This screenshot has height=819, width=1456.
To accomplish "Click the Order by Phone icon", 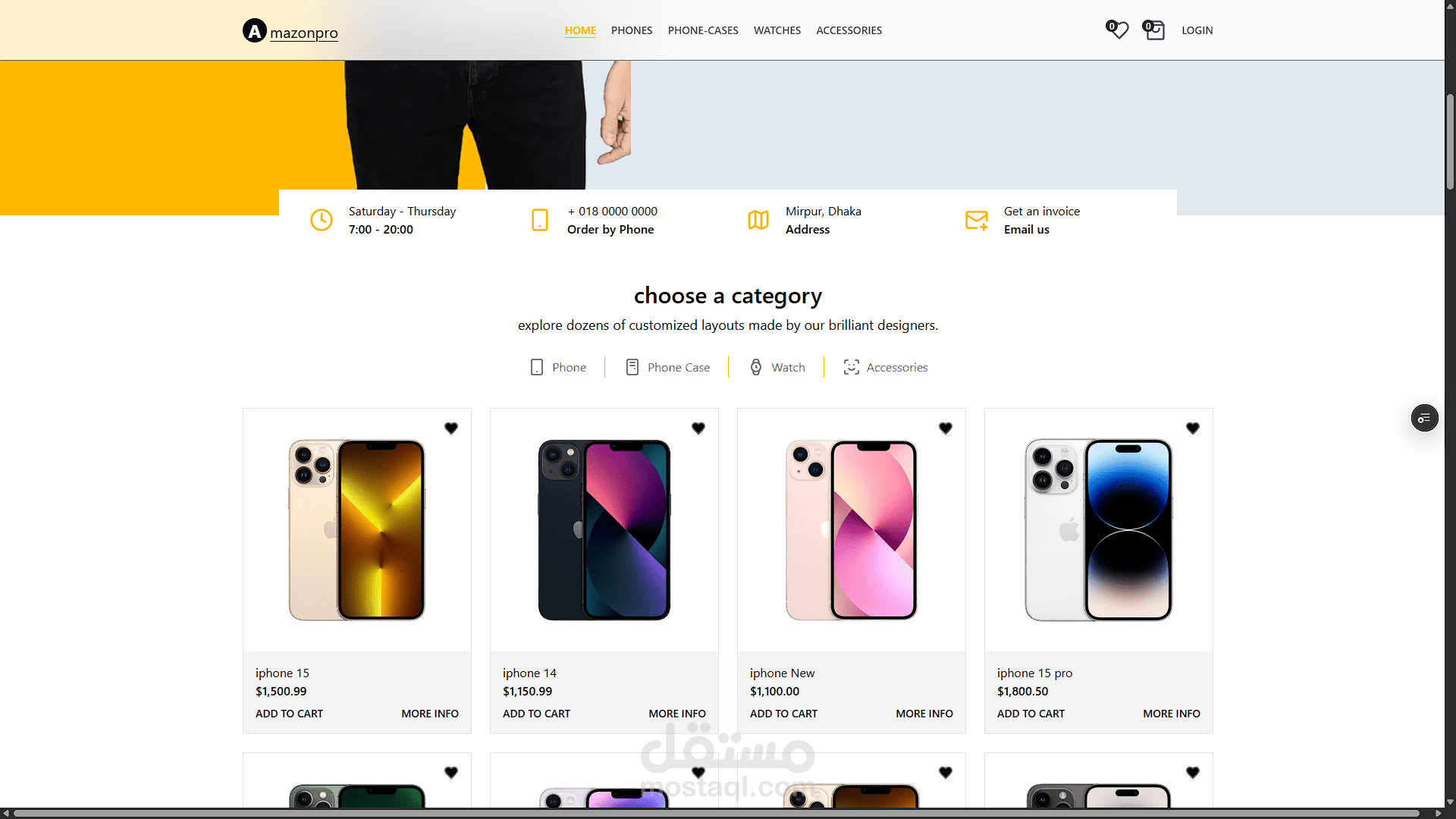I will click(540, 220).
